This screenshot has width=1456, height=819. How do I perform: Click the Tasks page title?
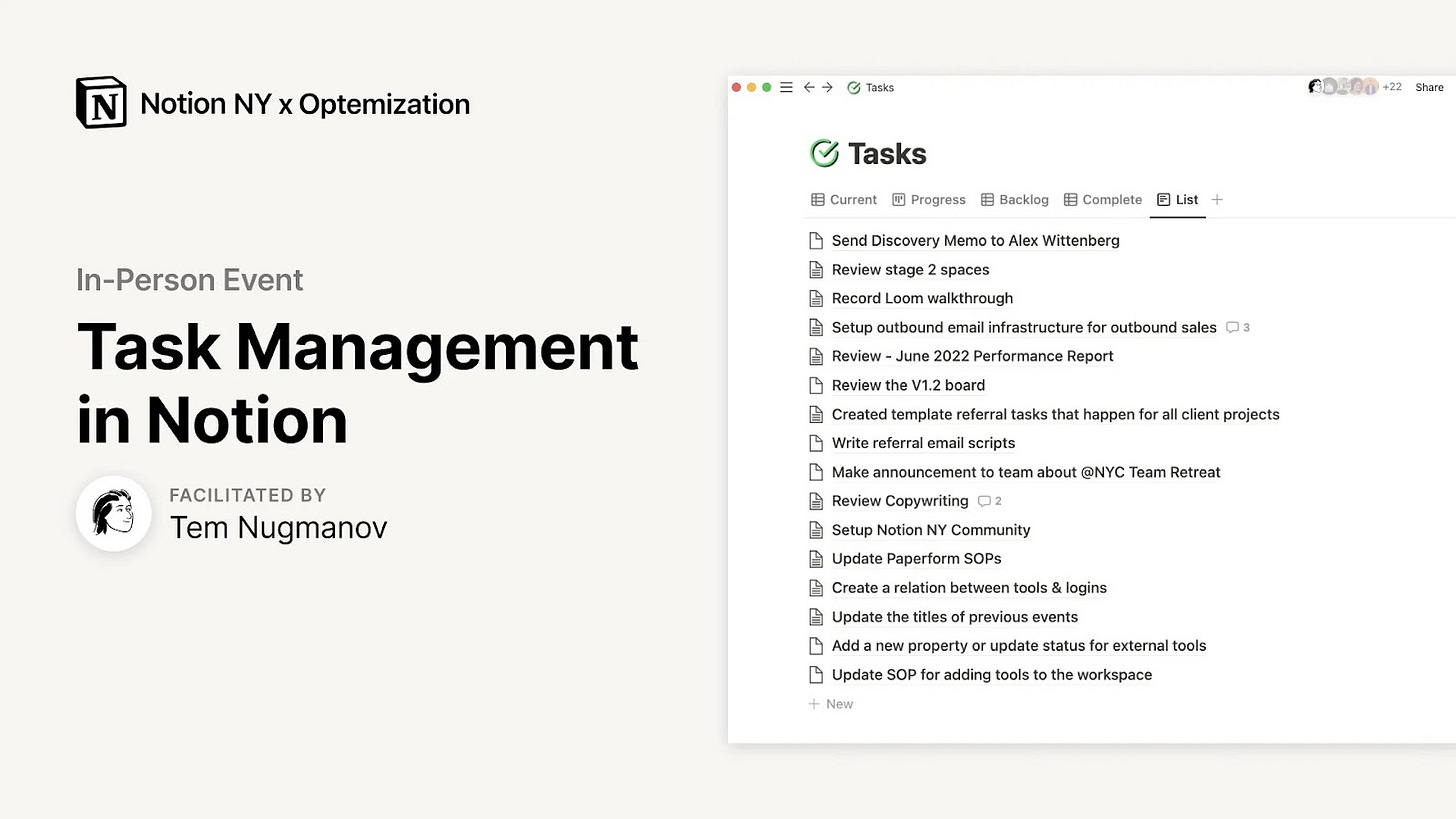887,154
